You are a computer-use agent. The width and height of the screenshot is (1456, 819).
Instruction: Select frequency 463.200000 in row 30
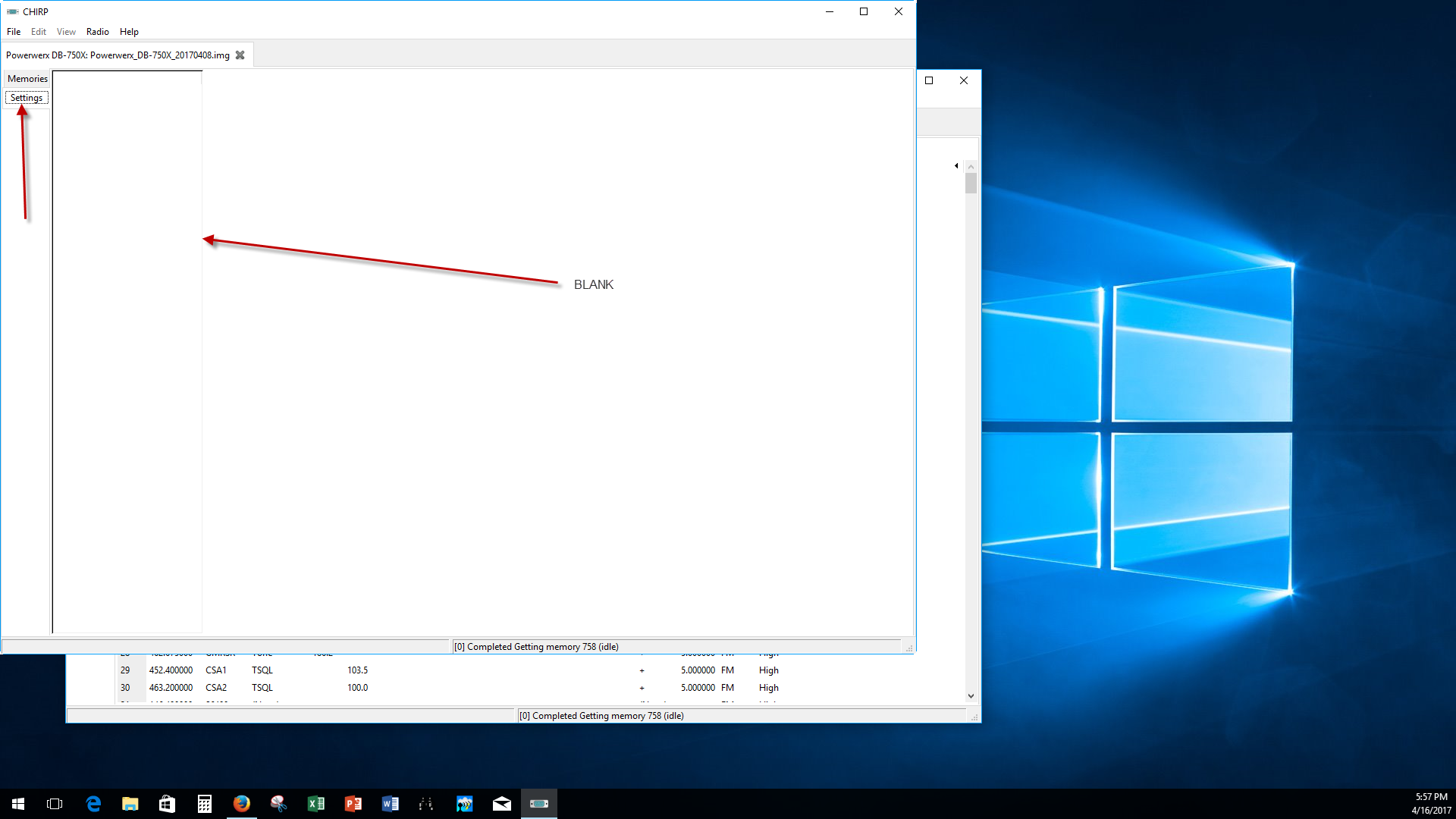pos(171,688)
